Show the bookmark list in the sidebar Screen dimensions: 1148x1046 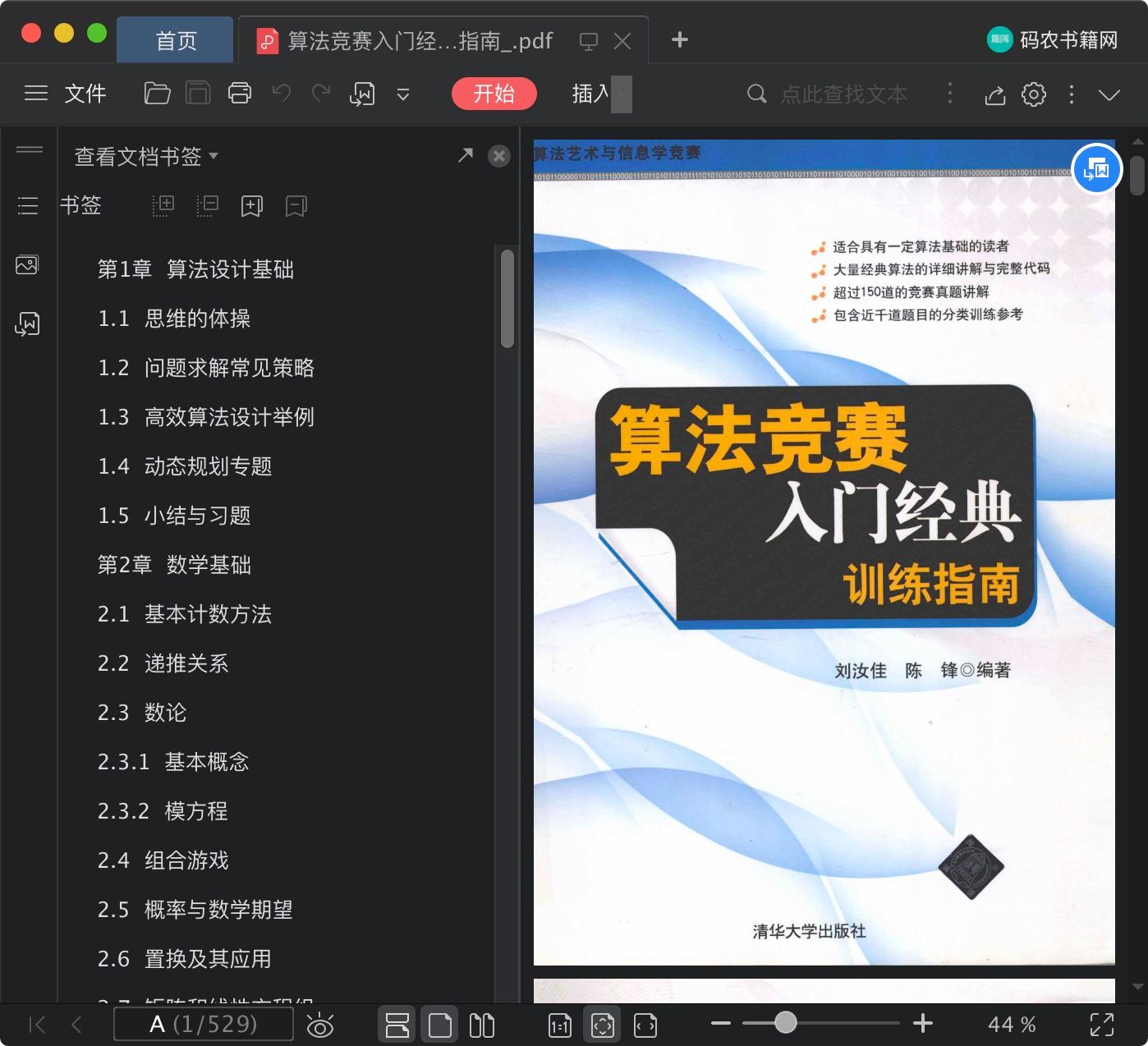[x=28, y=205]
